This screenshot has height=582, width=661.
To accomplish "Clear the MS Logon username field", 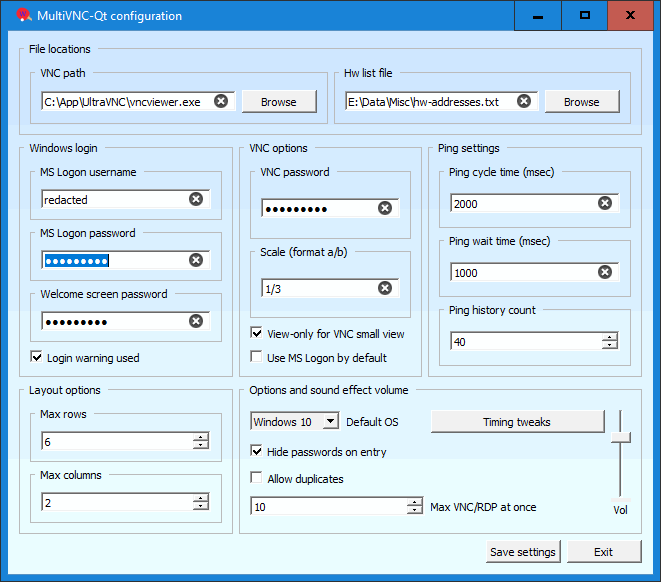I will [x=196, y=199].
